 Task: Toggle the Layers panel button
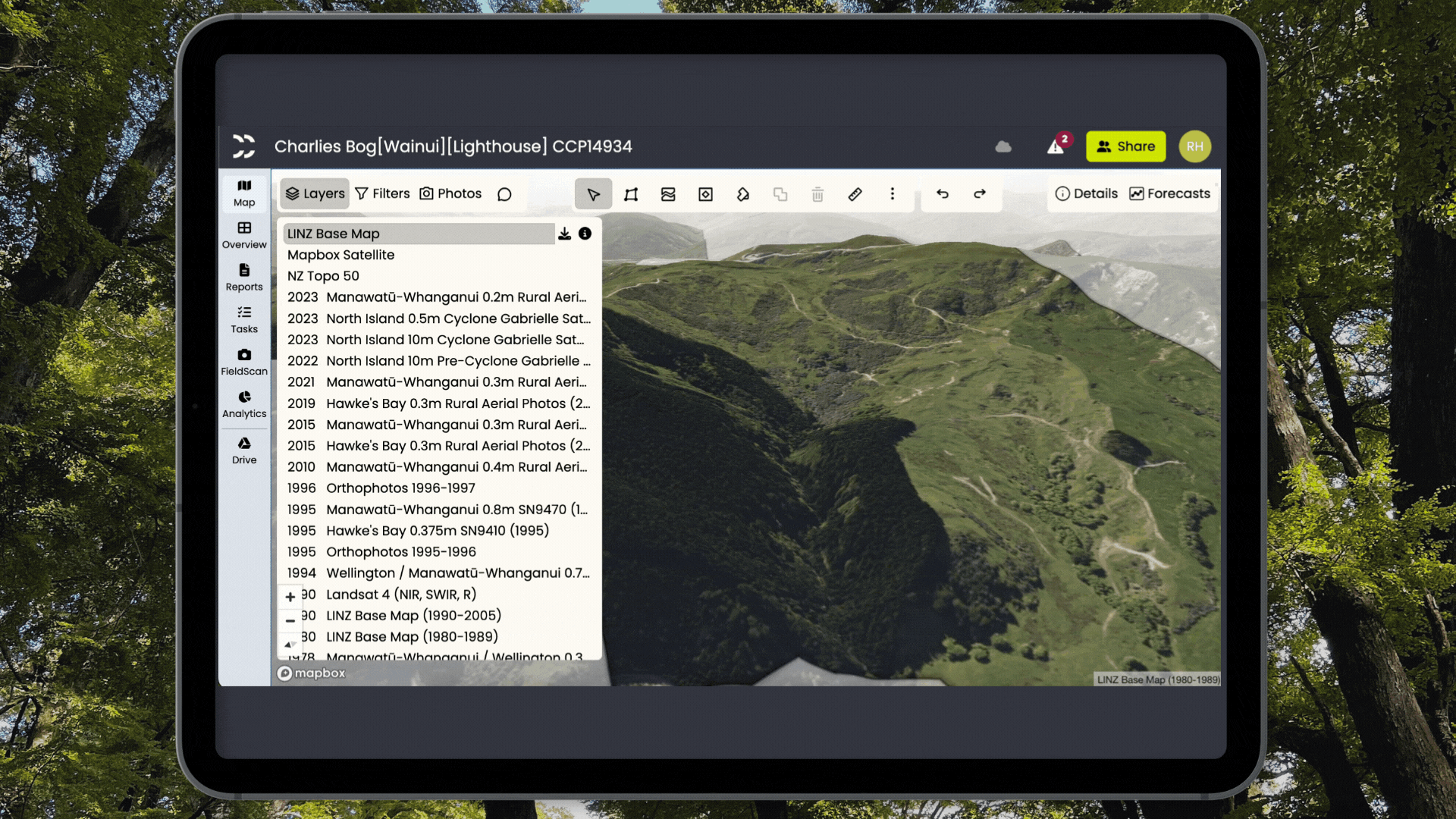point(315,193)
